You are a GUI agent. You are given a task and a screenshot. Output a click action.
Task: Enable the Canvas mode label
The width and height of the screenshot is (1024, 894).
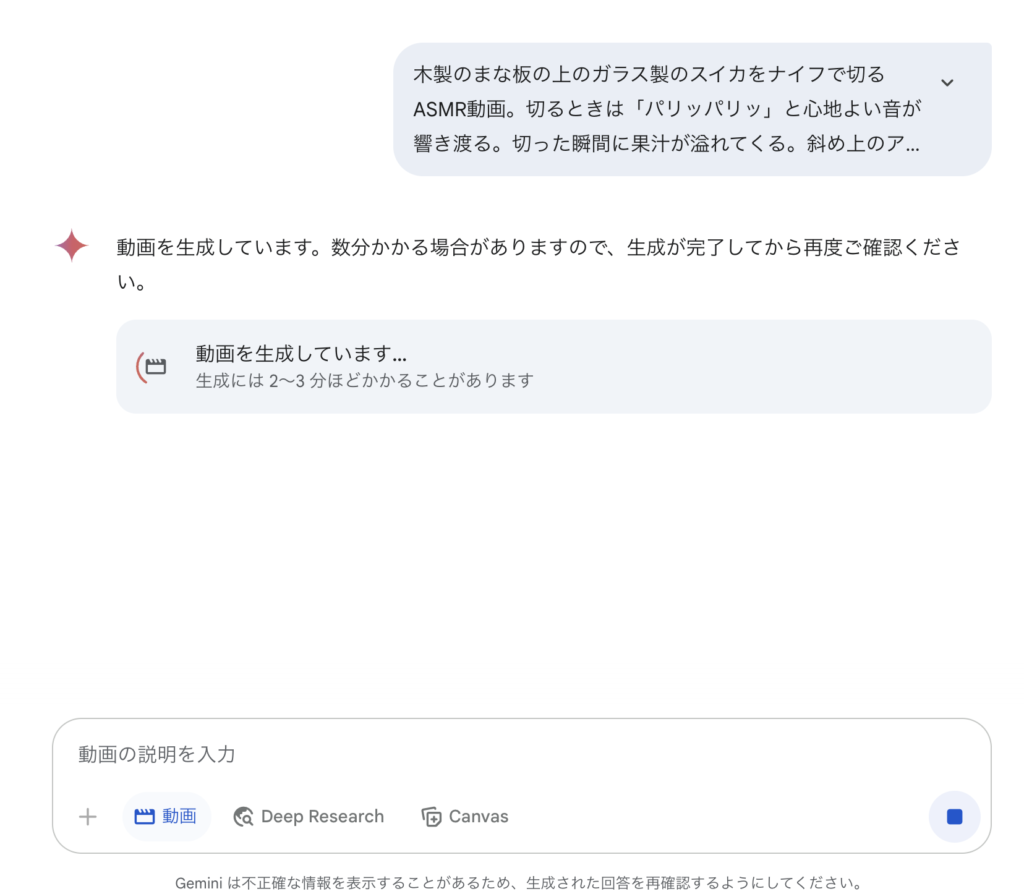(478, 816)
